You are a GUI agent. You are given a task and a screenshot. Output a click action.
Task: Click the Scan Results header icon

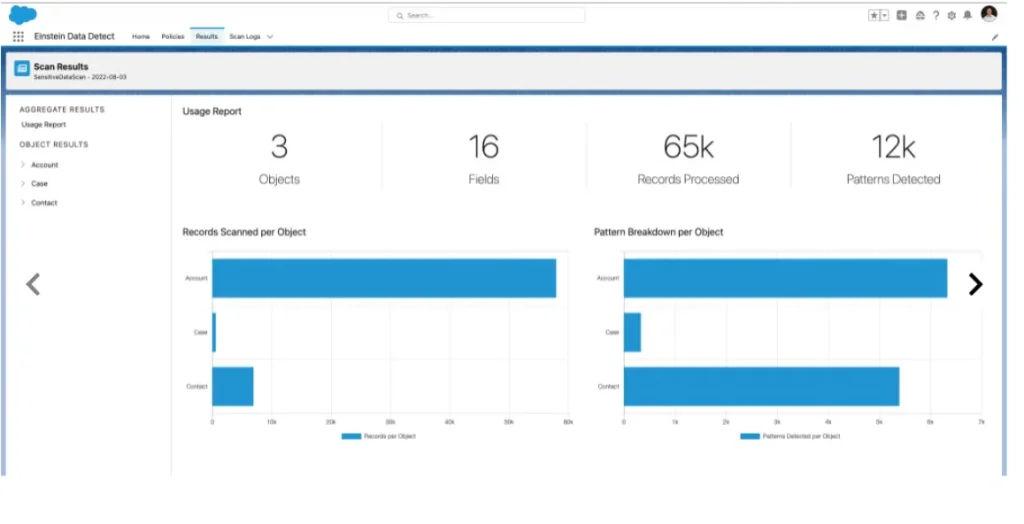pyautogui.click(x=22, y=69)
